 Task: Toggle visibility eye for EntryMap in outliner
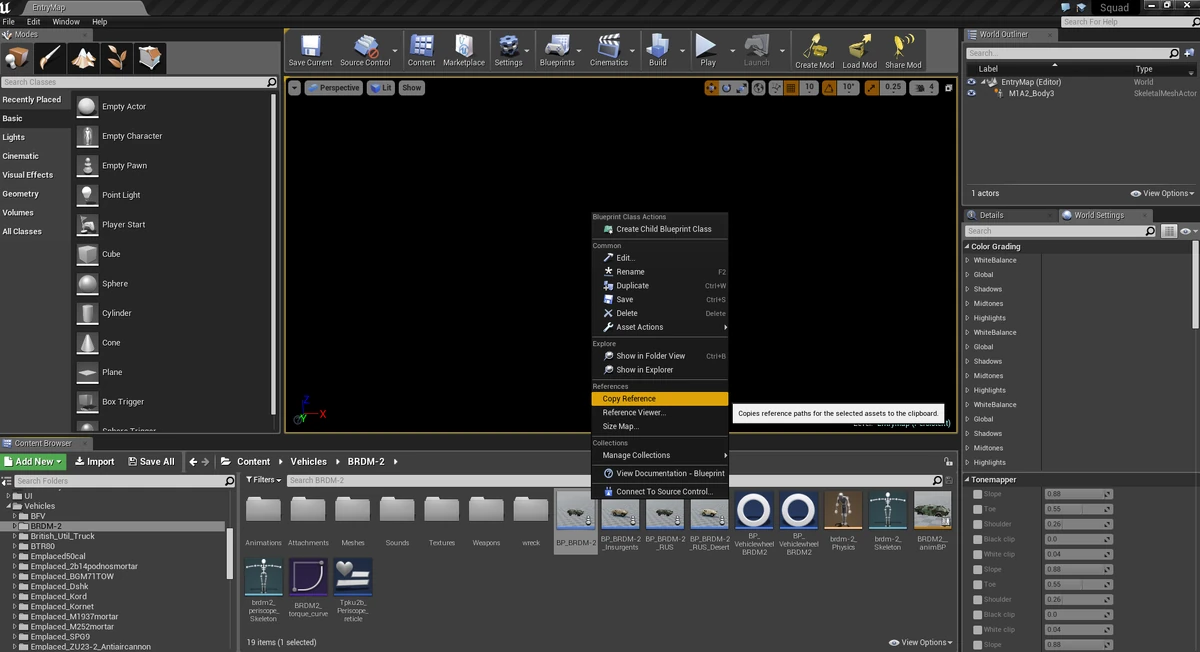pyautogui.click(x=971, y=82)
